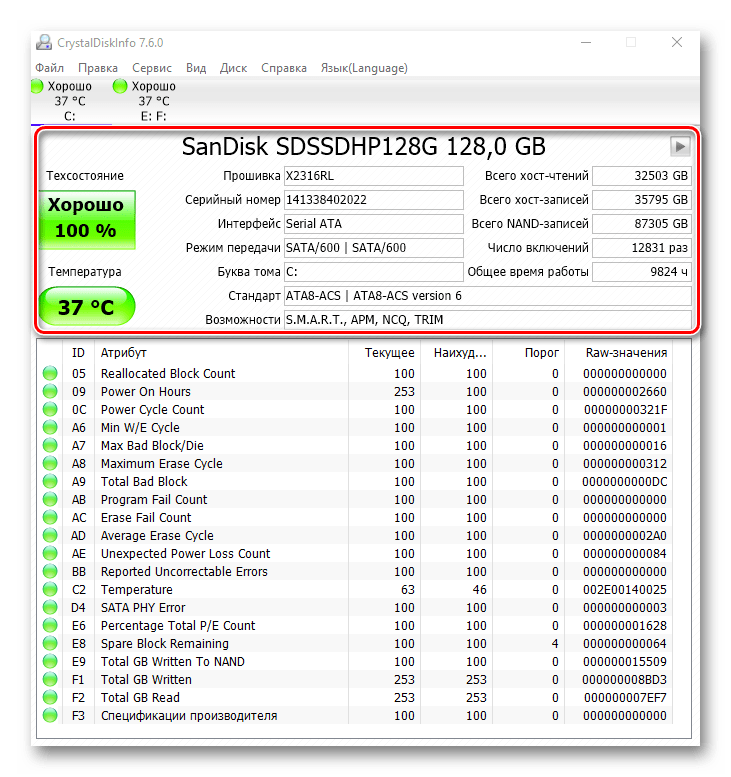
Task: Click the Текущее column header
Action: (x=385, y=353)
